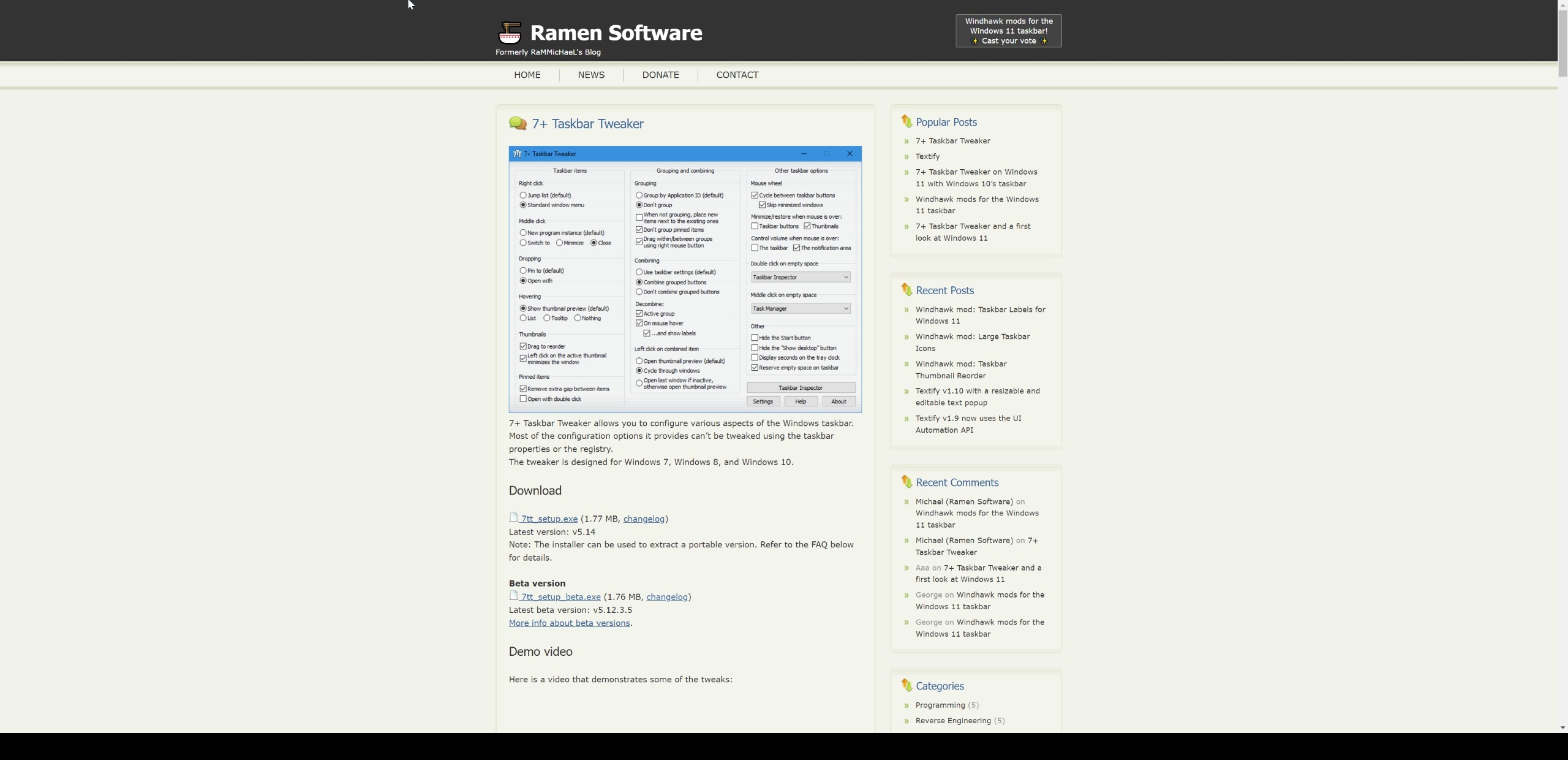This screenshot has height=760, width=1568.
Task: Click the Categories heading icon
Action: pyautogui.click(x=907, y=685)
